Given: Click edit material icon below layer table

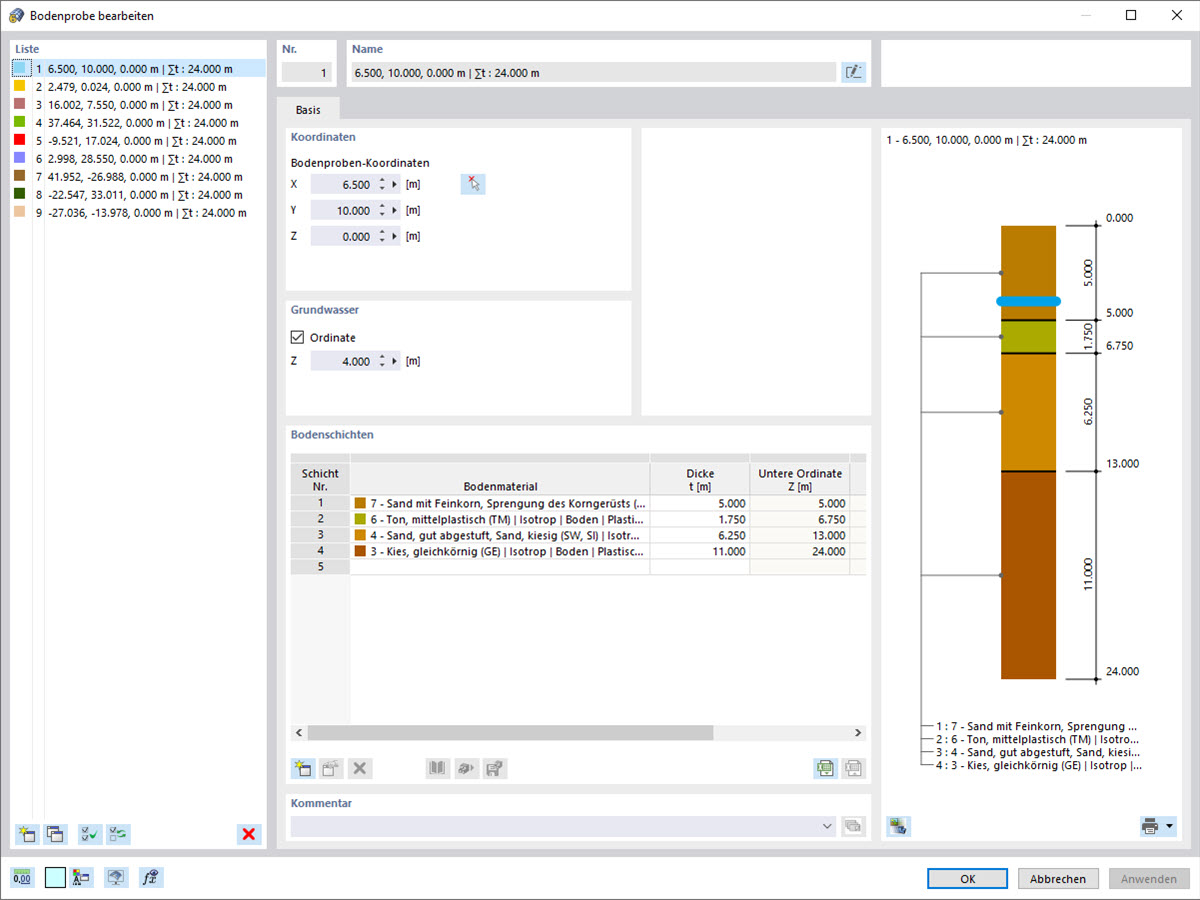Looking at the screenshot, I should pos(495,769).
